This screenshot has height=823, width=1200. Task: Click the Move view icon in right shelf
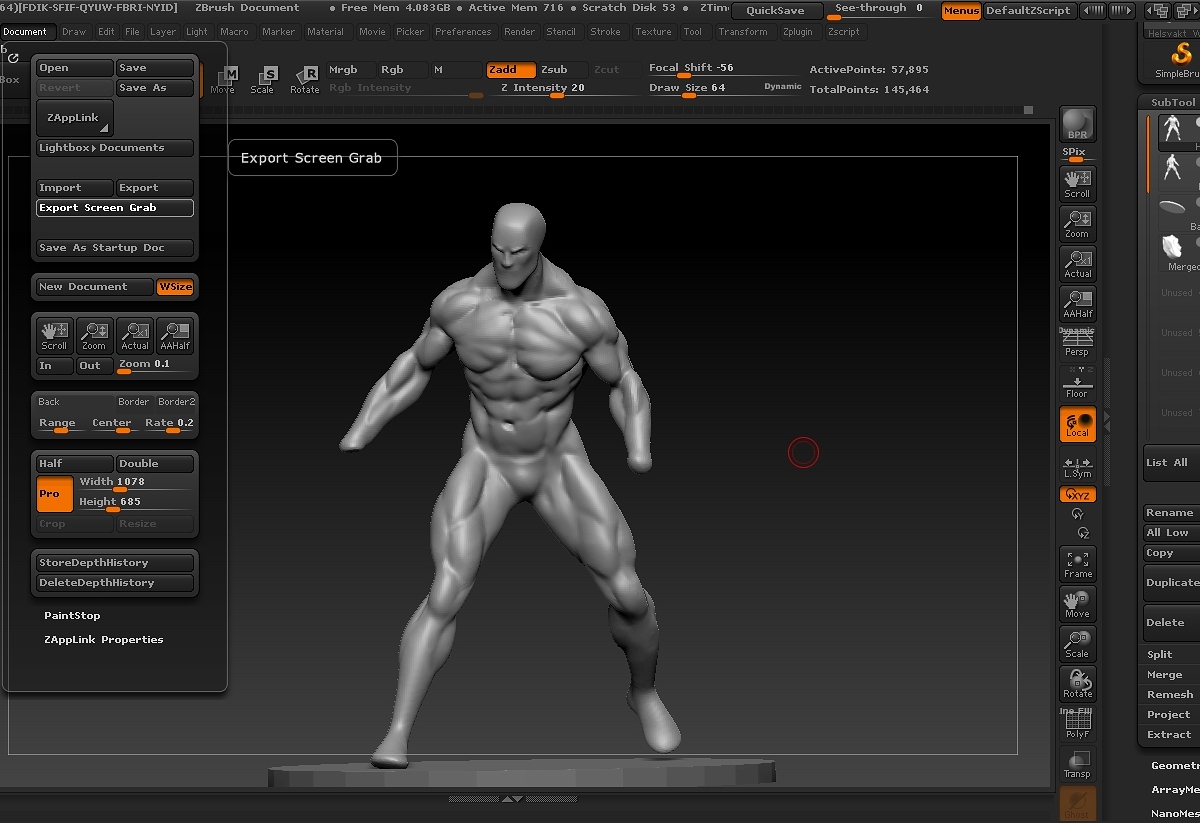coord(1077,604)
